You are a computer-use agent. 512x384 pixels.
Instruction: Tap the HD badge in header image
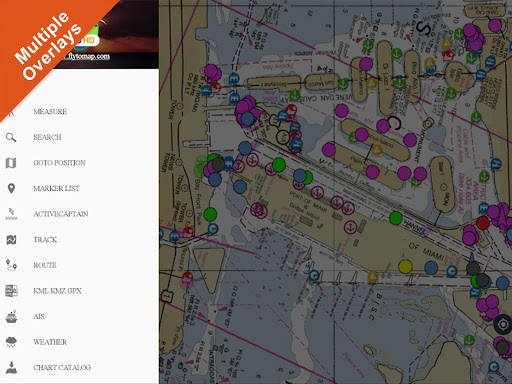pyautogui.click(x=89, y=40)
